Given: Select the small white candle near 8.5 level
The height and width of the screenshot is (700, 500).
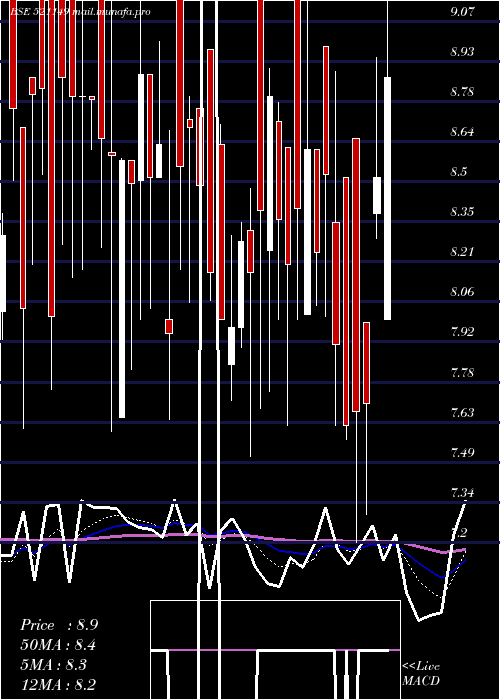Looking at the screenshot, I should 377,196.
